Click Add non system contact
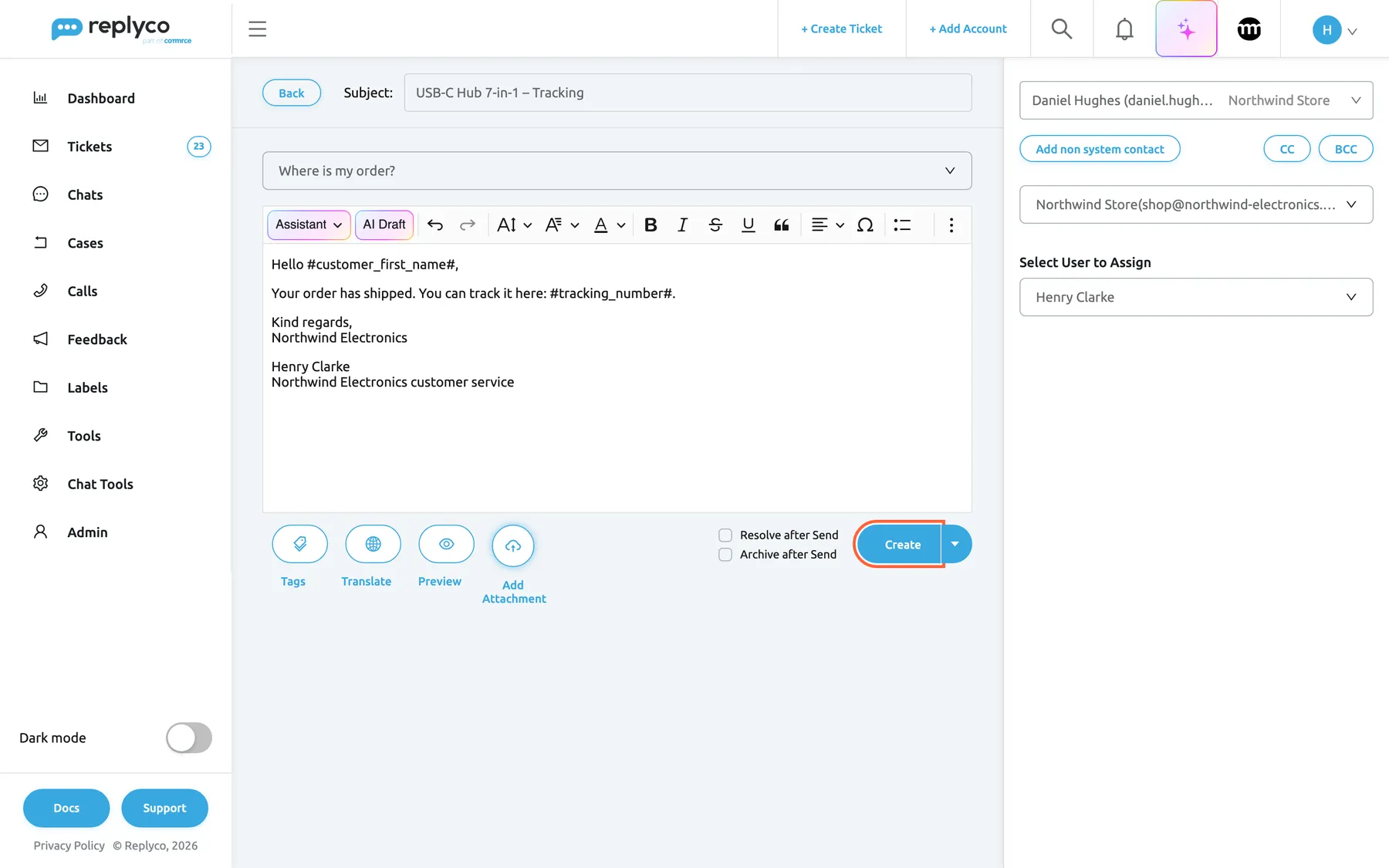This screenshot has width=1389, height=868. click(x=1100, y=149)
